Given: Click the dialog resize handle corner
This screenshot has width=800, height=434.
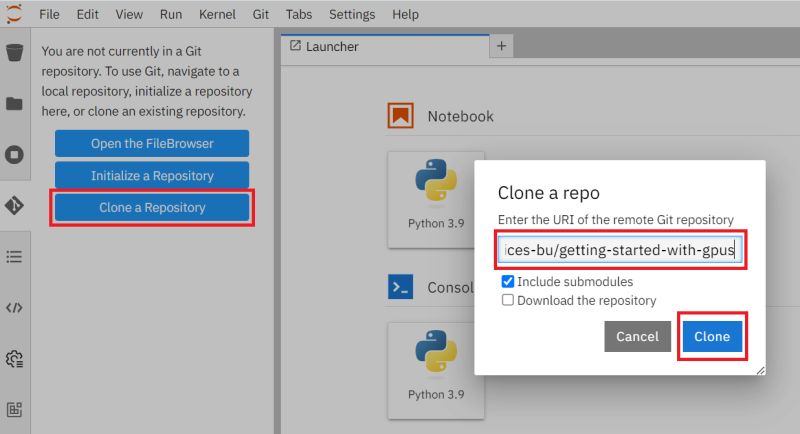Looking at the screenshot, I should 760,370.
